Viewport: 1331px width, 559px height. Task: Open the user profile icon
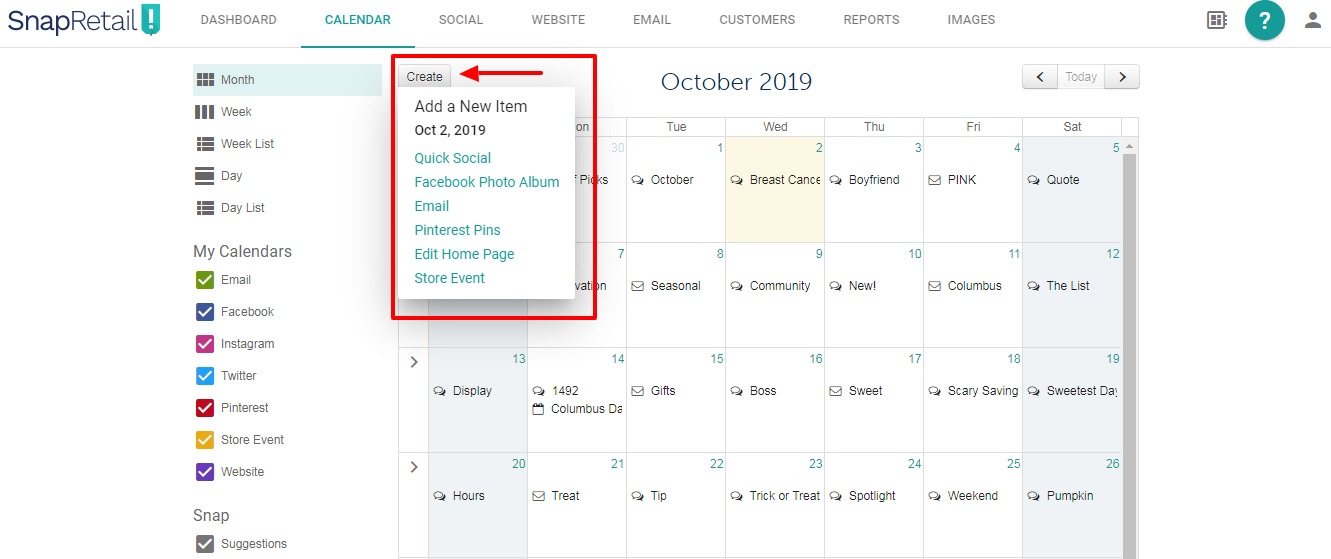tap(1313, 20)
